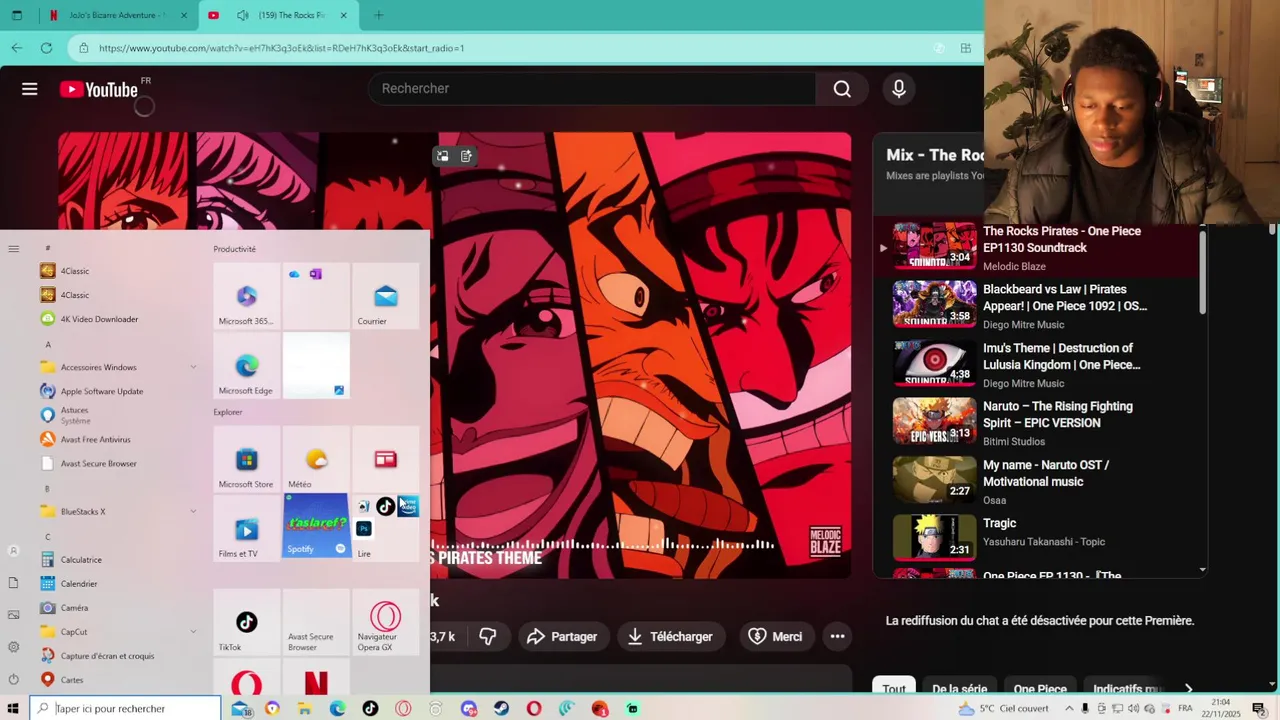Open the more actions three-dot menu
The height and width of the screenshot is (720, 1280).
(838, 636)
